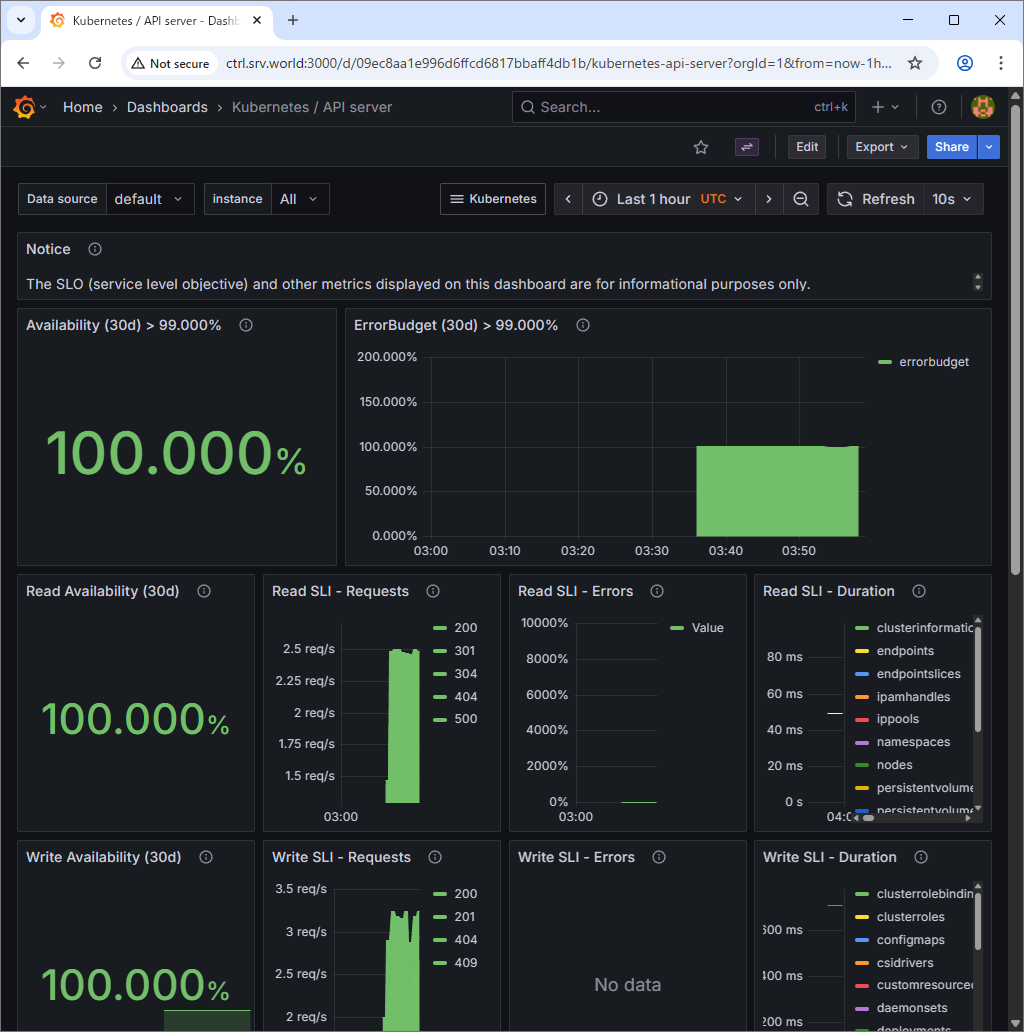Click the green legend swatch for Value
This screenshot has height=1032, width=1024.
click(677, 628)
